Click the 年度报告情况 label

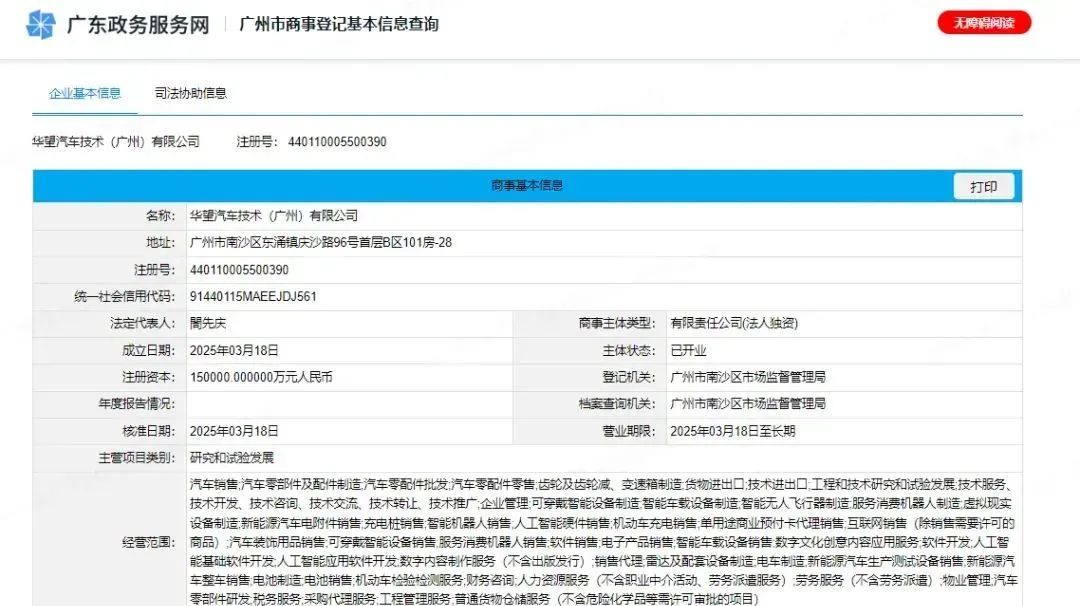tap(136, 404)
